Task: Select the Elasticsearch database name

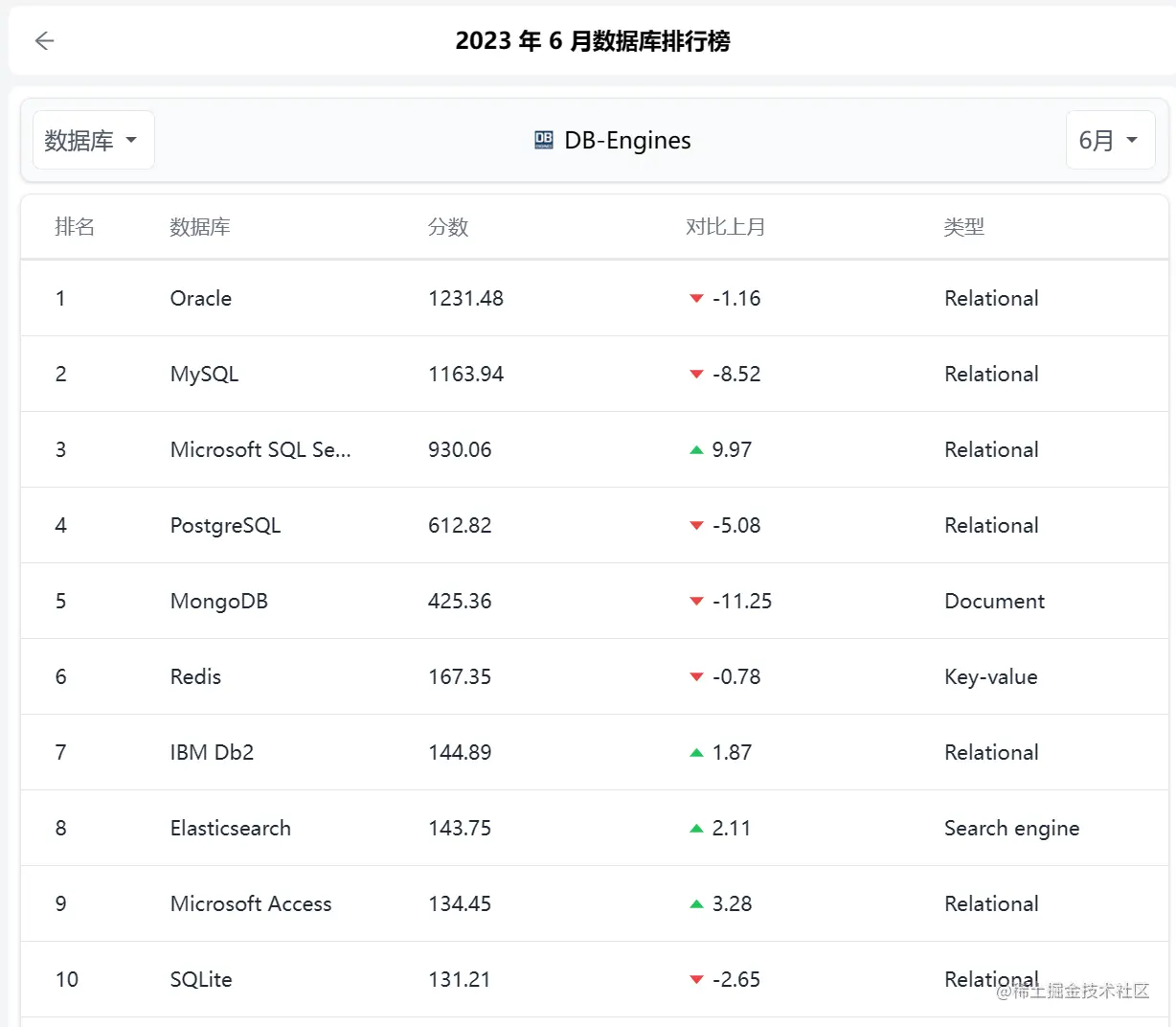Action: coord(230,828)
